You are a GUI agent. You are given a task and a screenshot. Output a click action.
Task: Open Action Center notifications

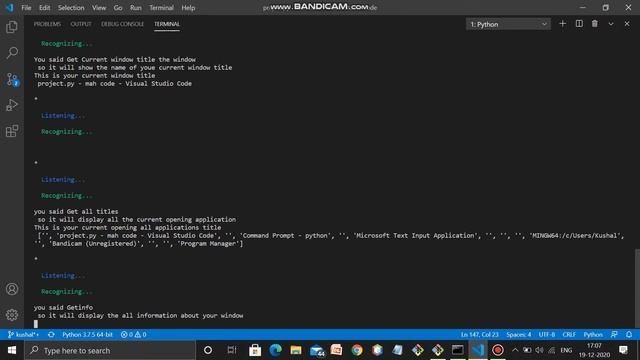pyautogui.click(x=623, y=350)
